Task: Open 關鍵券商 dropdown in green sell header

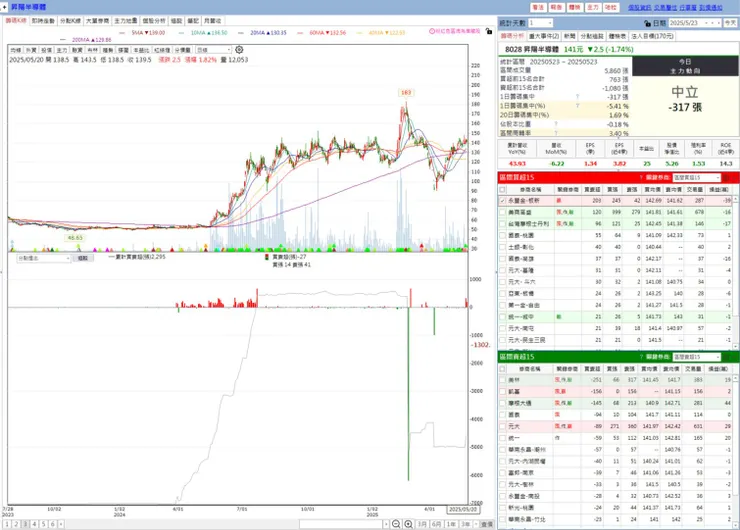Action: (697, 357)
